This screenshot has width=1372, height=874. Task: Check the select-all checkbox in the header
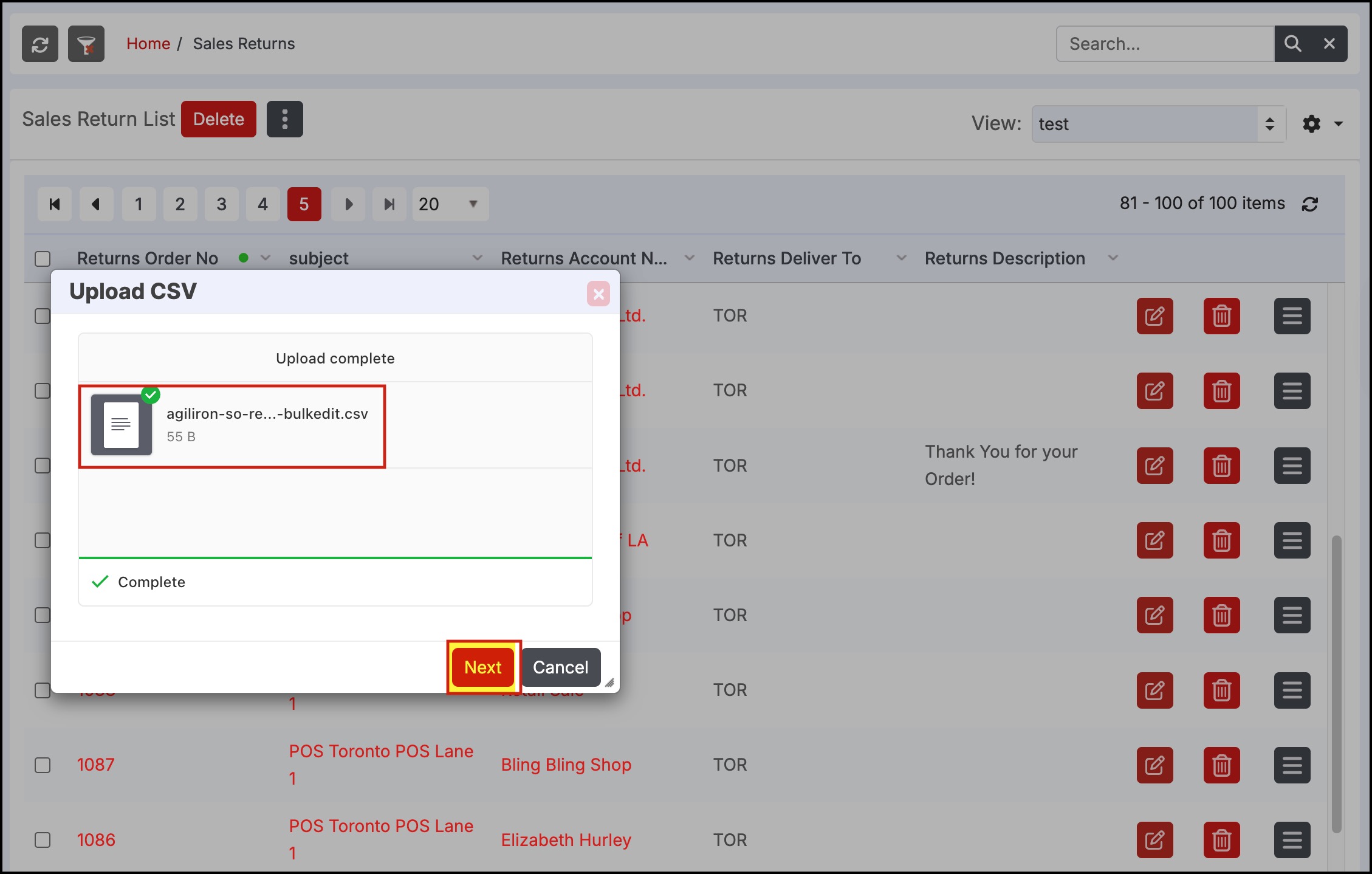[x=43, y=259]
